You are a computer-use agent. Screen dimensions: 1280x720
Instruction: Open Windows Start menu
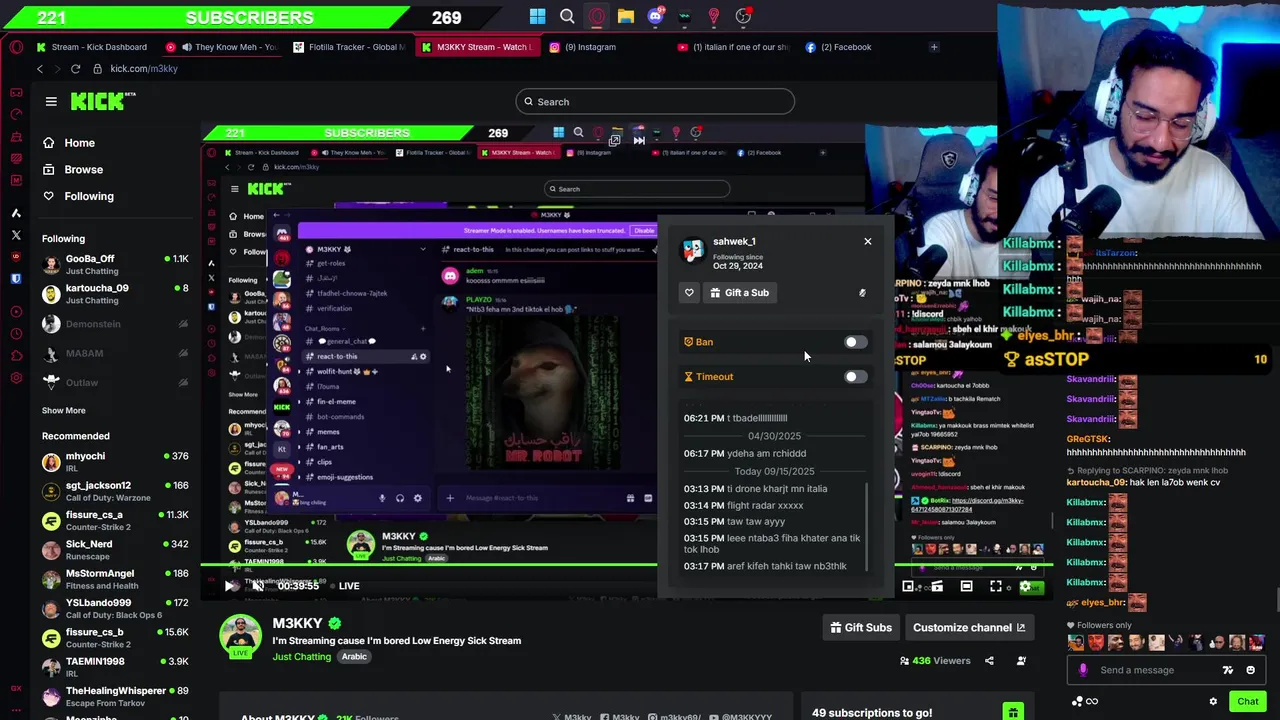(538, 16)
